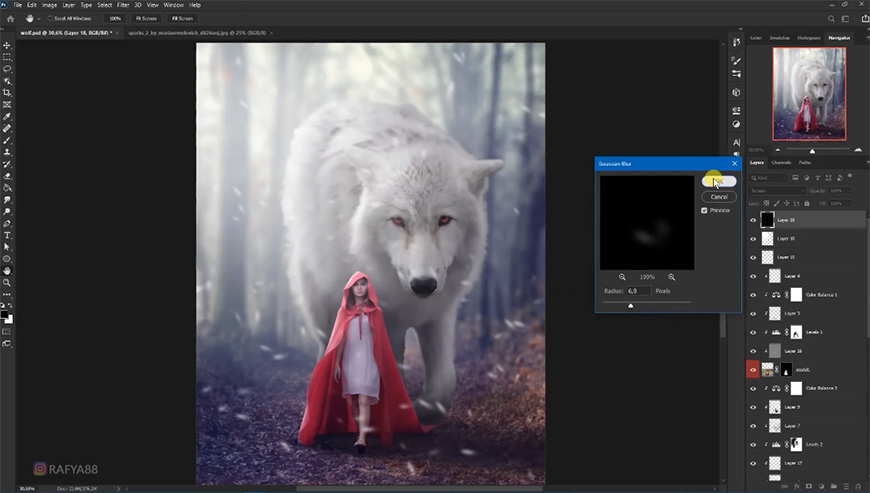Select the Zoom tool in toolbar

[x=7, y=283]
